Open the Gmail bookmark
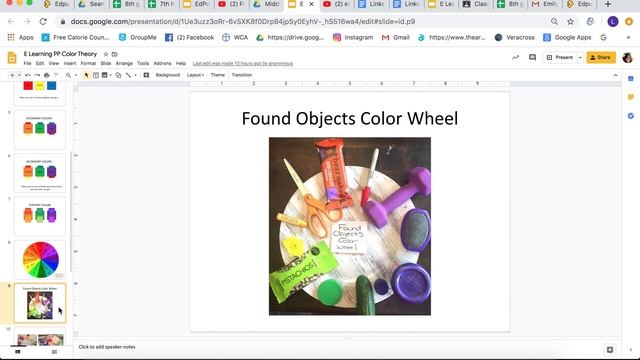Image resolution: width=640 pixels, height=360 pixels. click(x=396, y=37)
